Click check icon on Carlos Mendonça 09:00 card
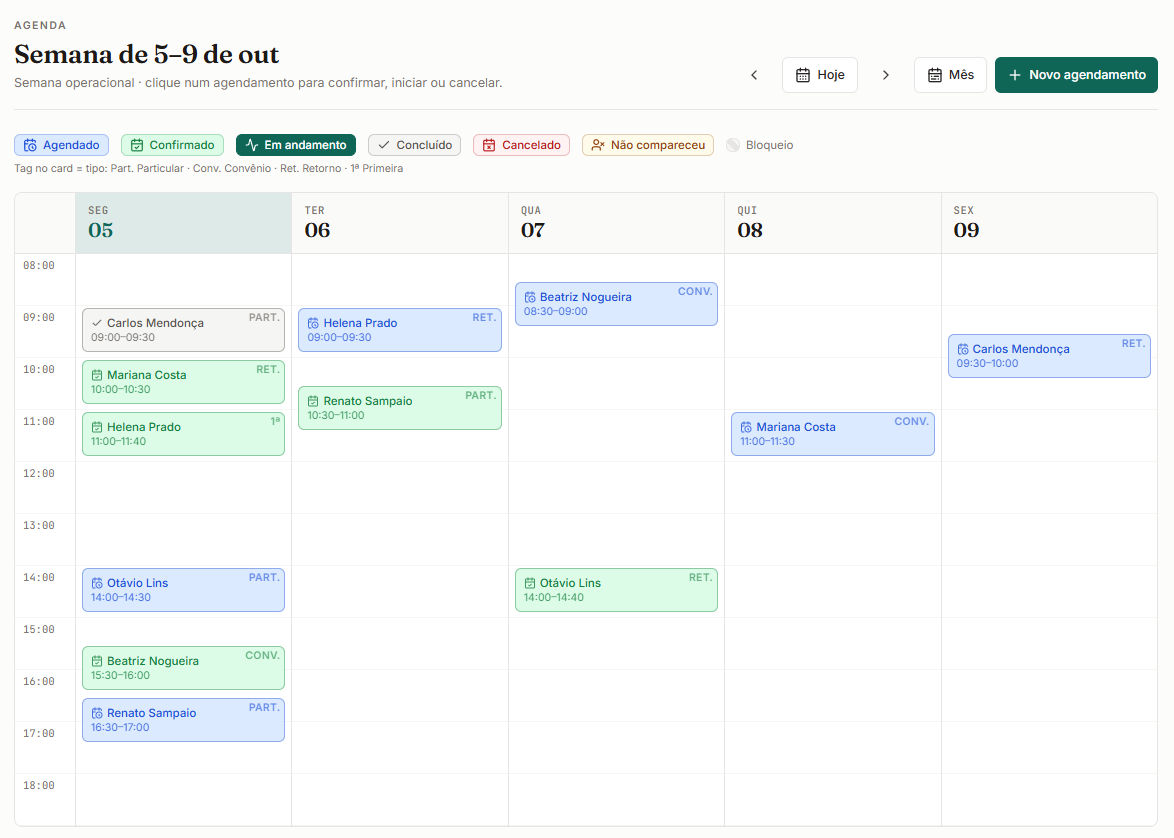Image resolution: width=1174 pixels, height=838 pixels. coord(97,324)
